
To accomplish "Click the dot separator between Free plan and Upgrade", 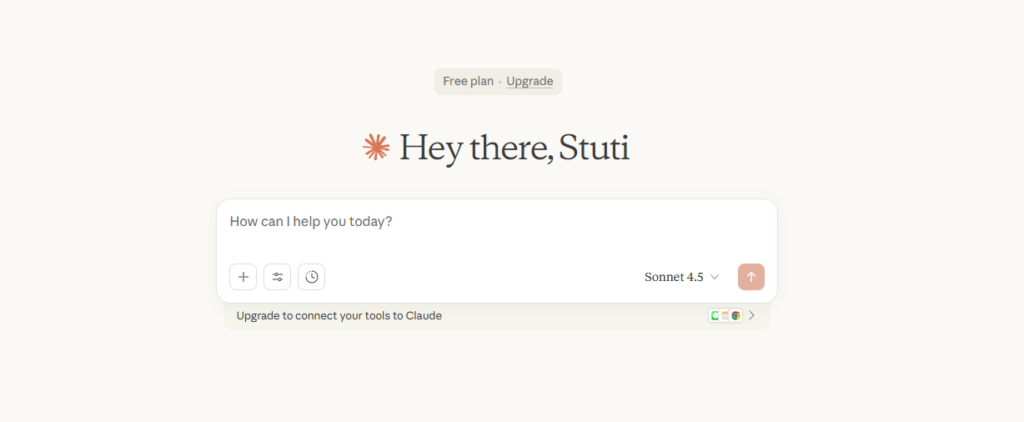I will click(500, 82).
